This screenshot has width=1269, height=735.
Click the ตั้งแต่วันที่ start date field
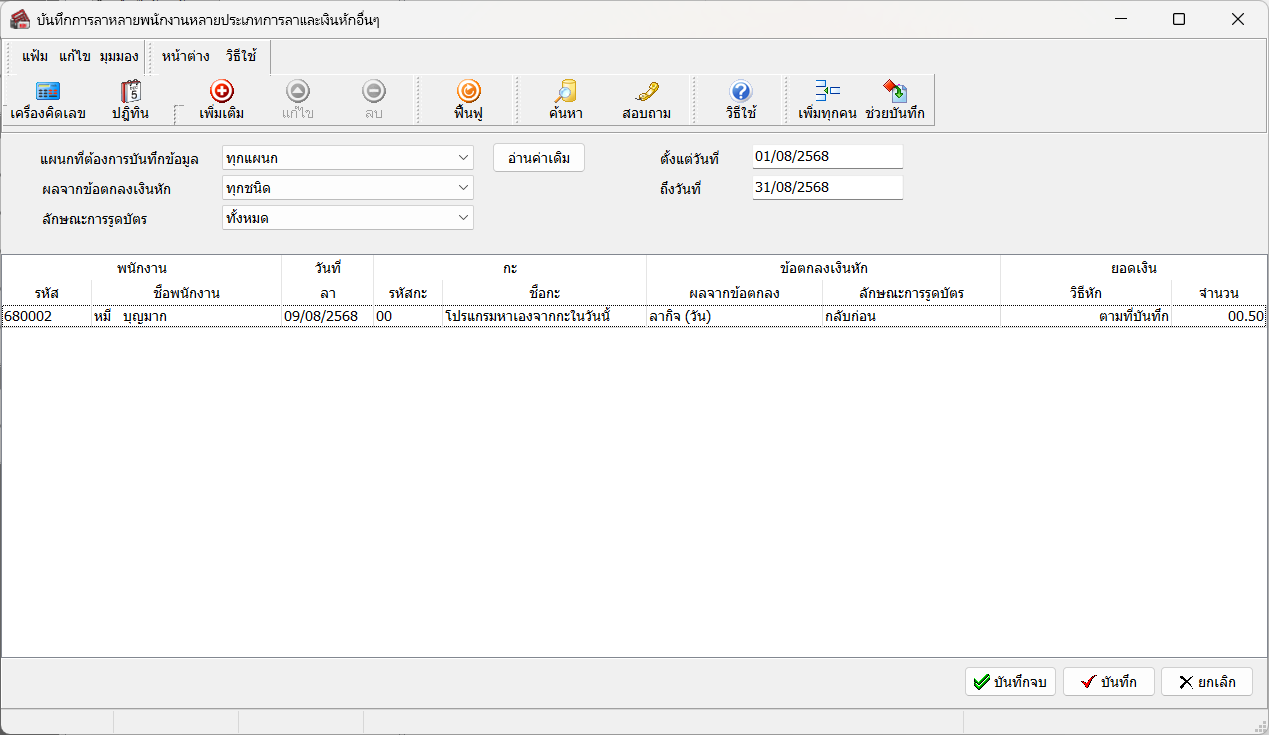pyautogui.click(x=827, y=157)
